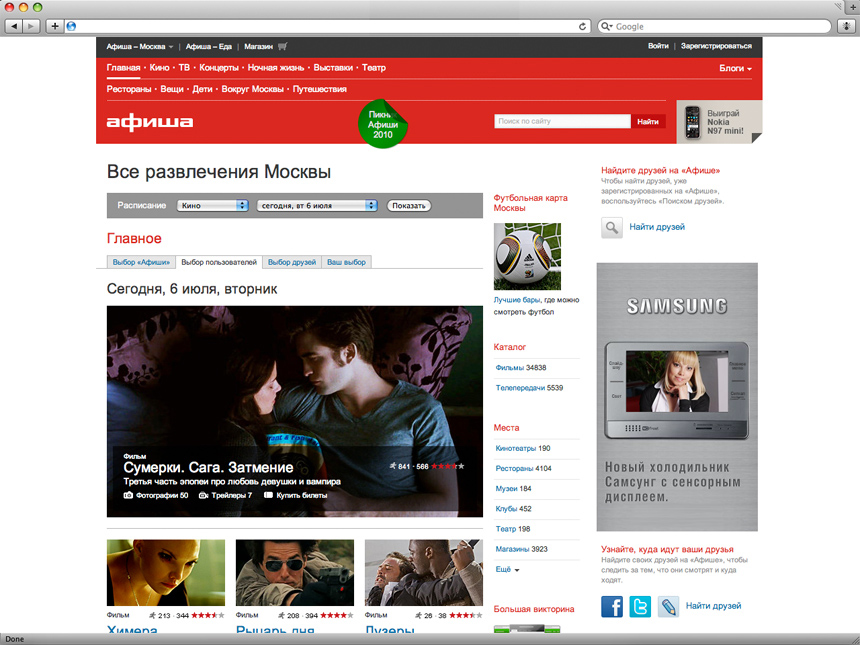The width and height of the screenshot is (860, 645).
Task: Click the афиша logo
Action: tap(150, 122)
